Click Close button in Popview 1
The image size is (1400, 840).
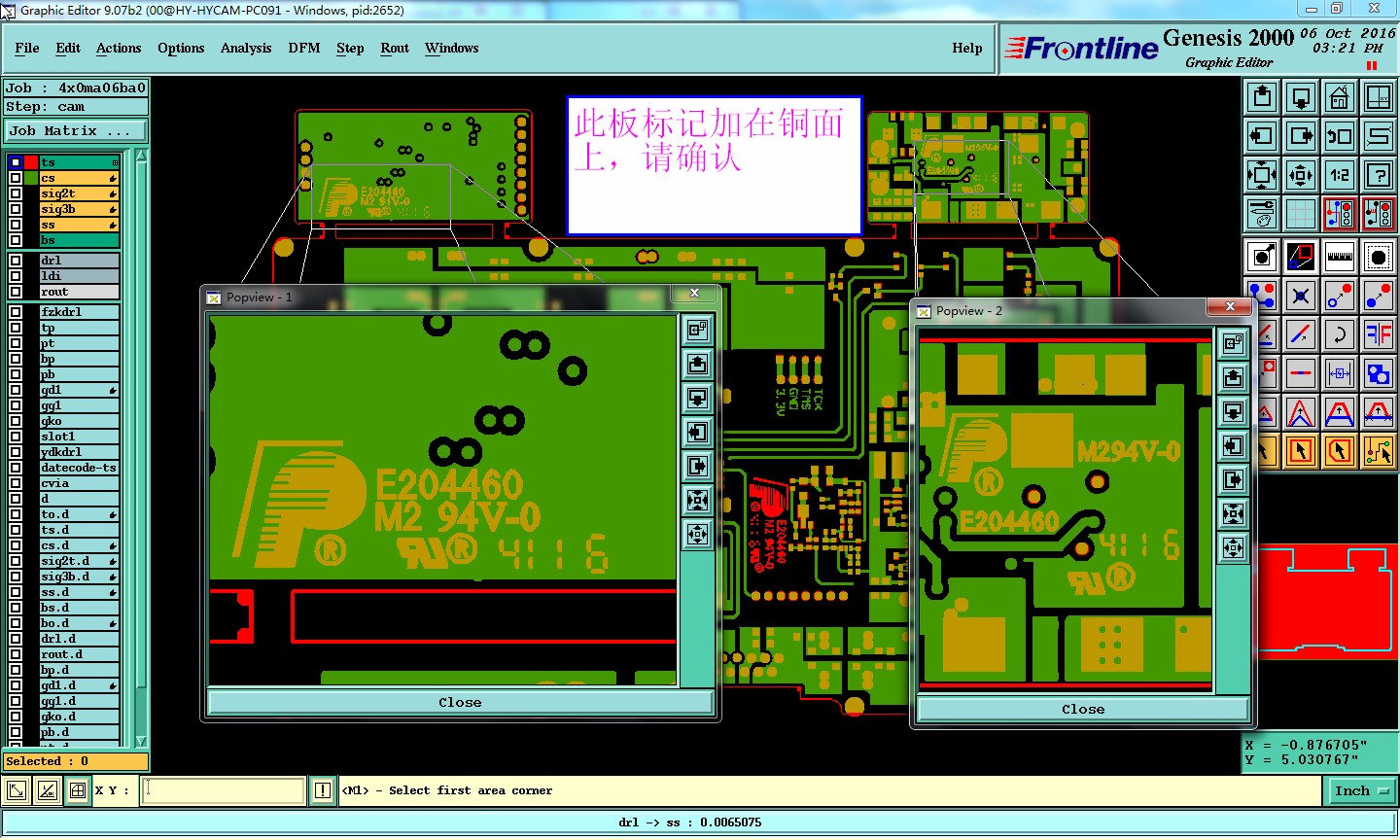tap(460, 702)
